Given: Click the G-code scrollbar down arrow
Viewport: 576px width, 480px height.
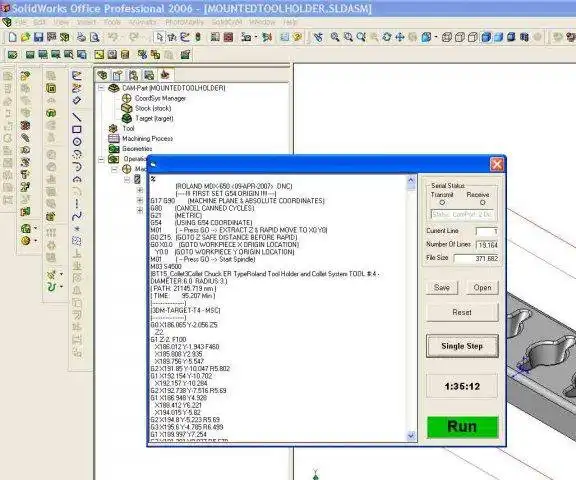Looking at the screenshot, I should click(x=411, y=436).
